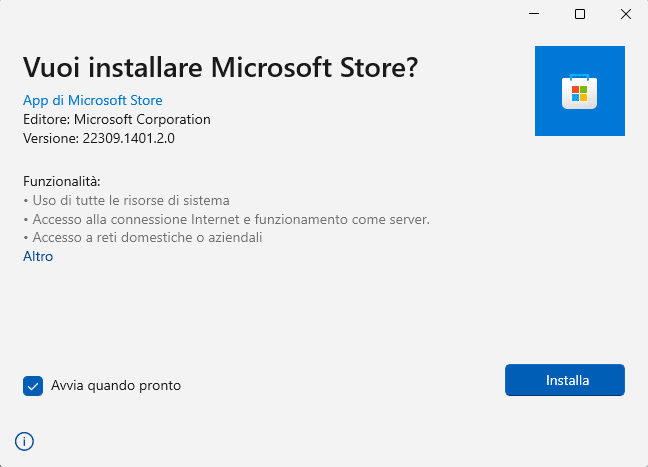Click the Microsoft Store shopping bag logo
648x467 pixels.
pos(579,91)
